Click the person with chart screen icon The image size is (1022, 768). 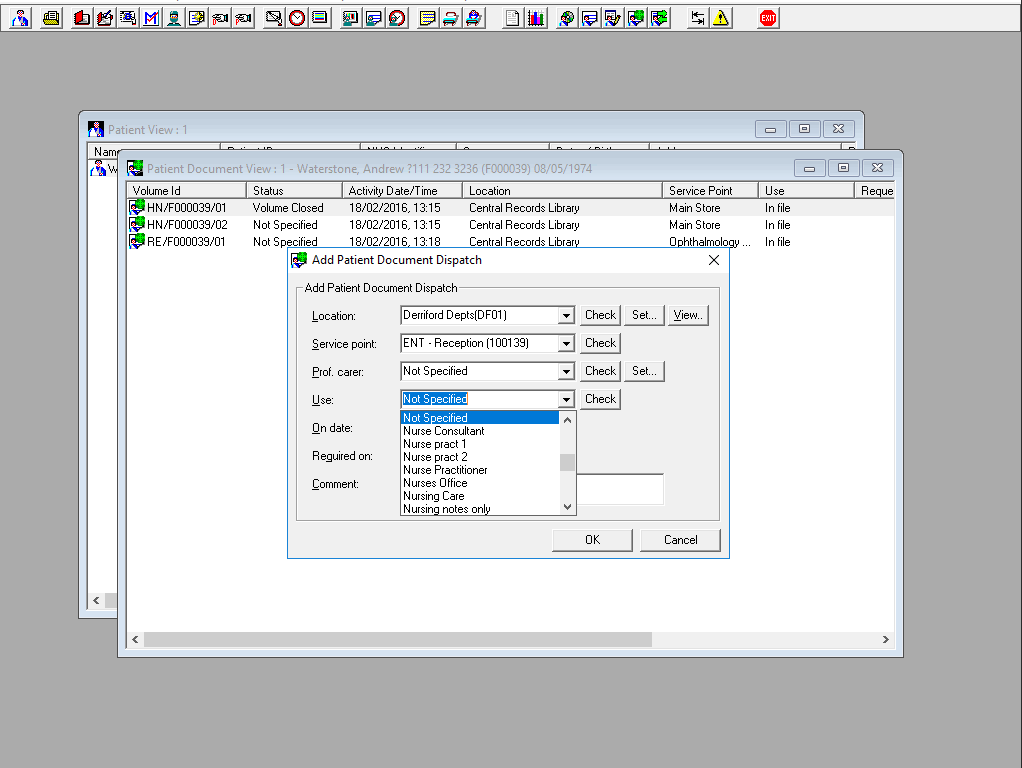[x=350, y=18]
